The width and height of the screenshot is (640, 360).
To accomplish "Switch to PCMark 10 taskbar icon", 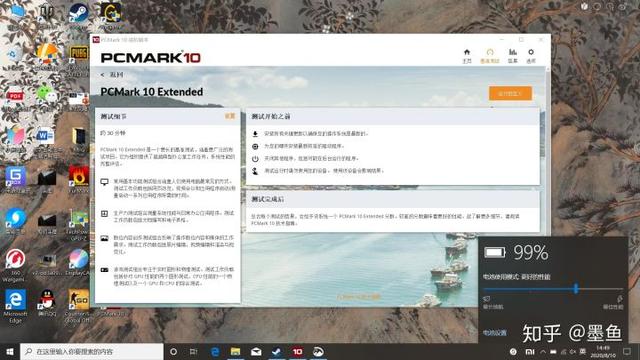I will tap(298, 351).
